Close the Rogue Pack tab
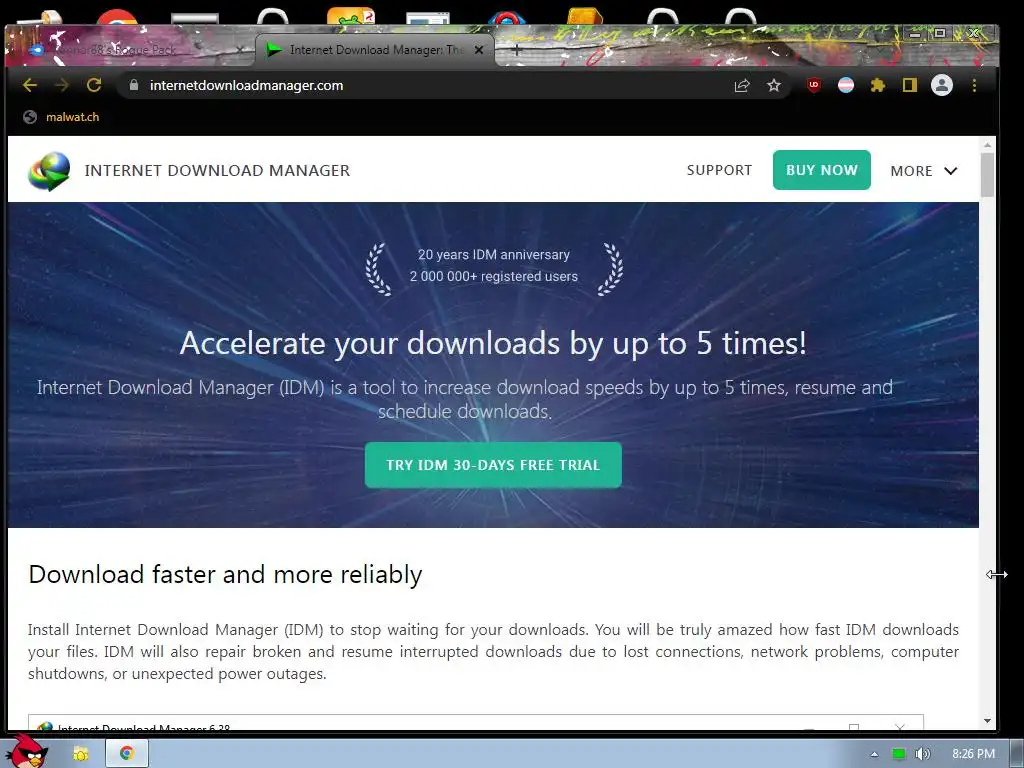Image resolution: width=1024 pixels, height=768 pixels. [240, 50]
